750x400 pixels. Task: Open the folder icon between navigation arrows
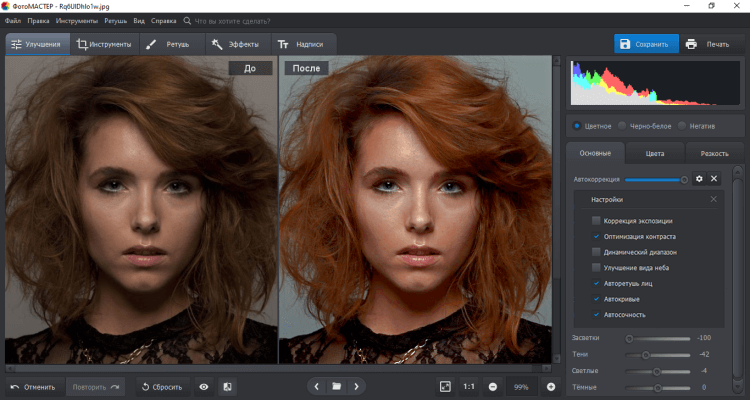tap(337, 386)
